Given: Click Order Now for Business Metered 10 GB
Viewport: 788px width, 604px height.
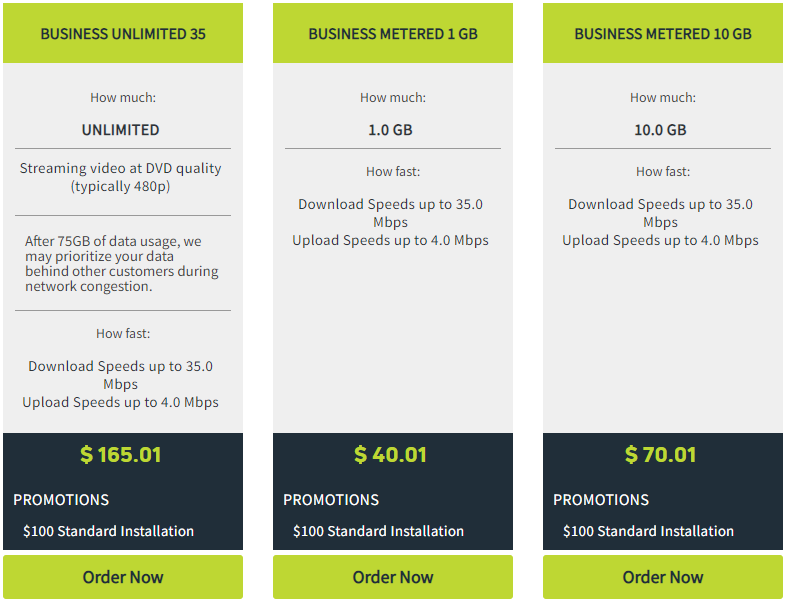Looking at the screenshot, I should coord(662,577).
